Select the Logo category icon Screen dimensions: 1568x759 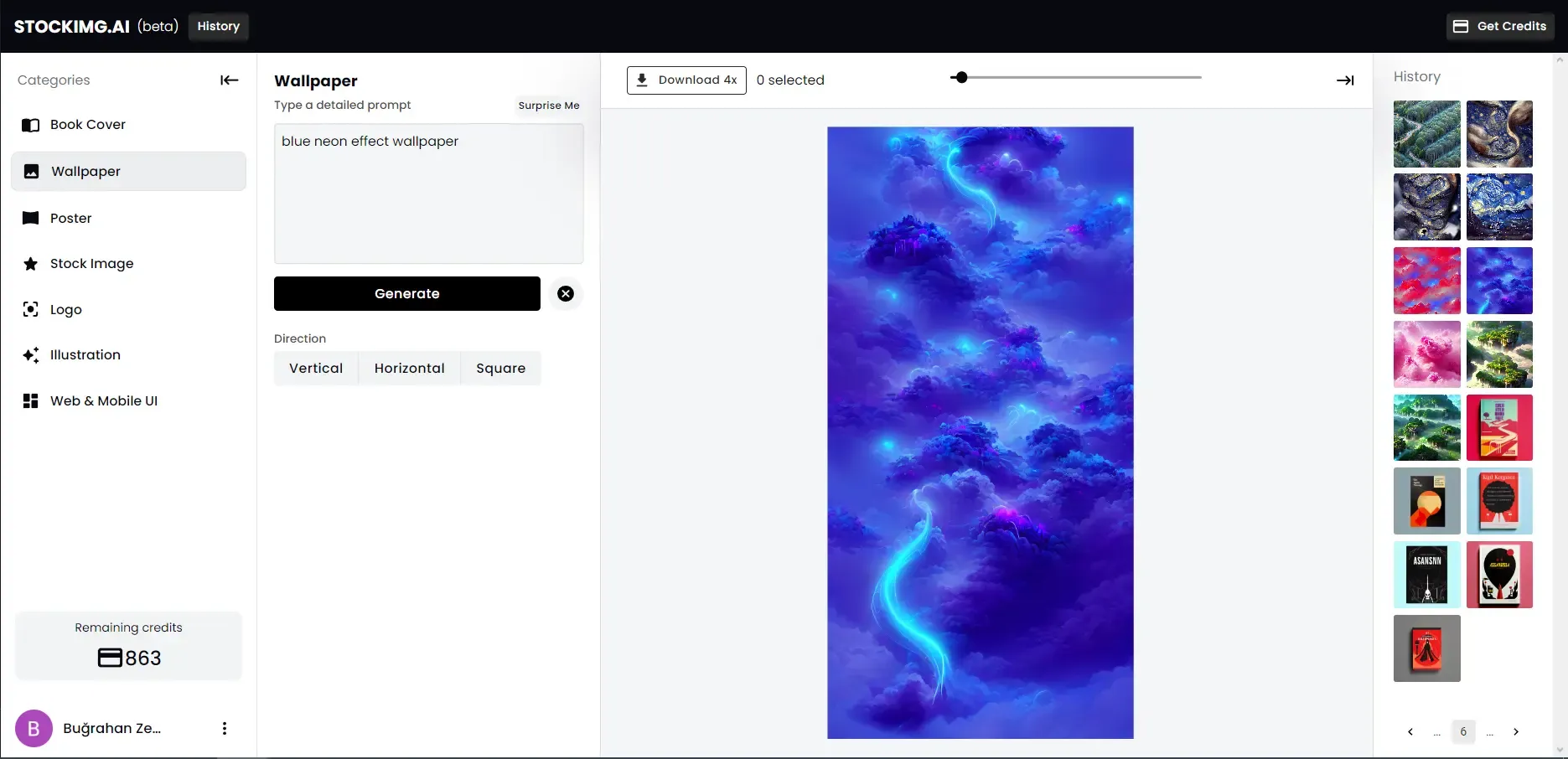click(30, 309)
